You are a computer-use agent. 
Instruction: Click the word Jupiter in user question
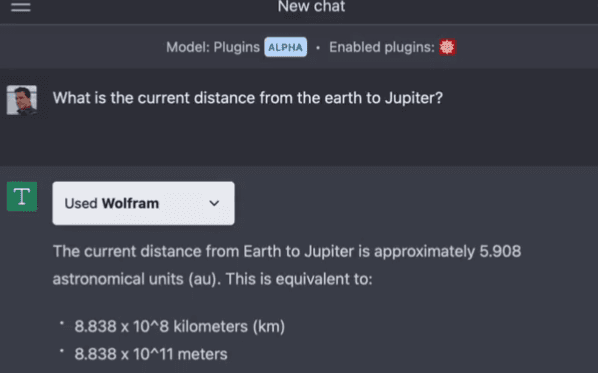tap(413, 98)
